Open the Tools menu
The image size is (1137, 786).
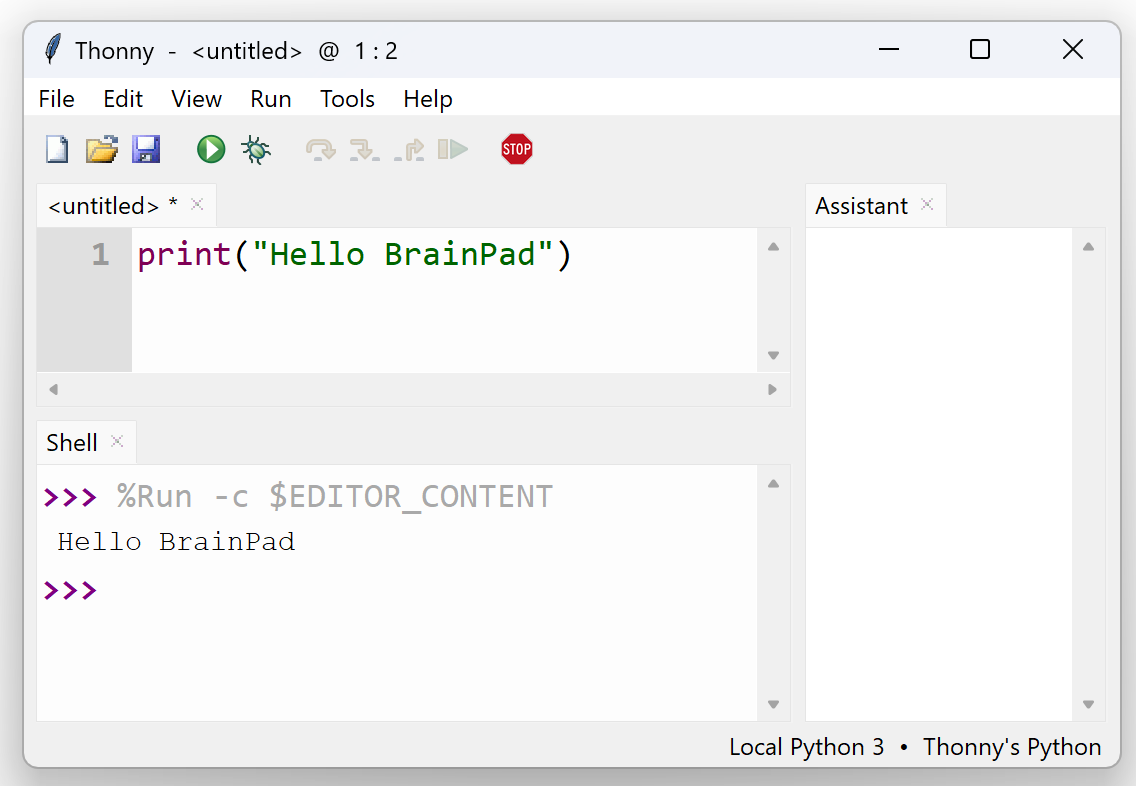(347, 99)
